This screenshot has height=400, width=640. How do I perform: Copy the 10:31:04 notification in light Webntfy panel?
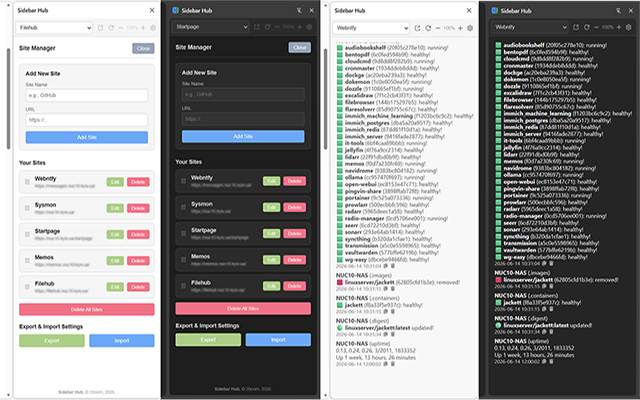[x=386, y=266]
